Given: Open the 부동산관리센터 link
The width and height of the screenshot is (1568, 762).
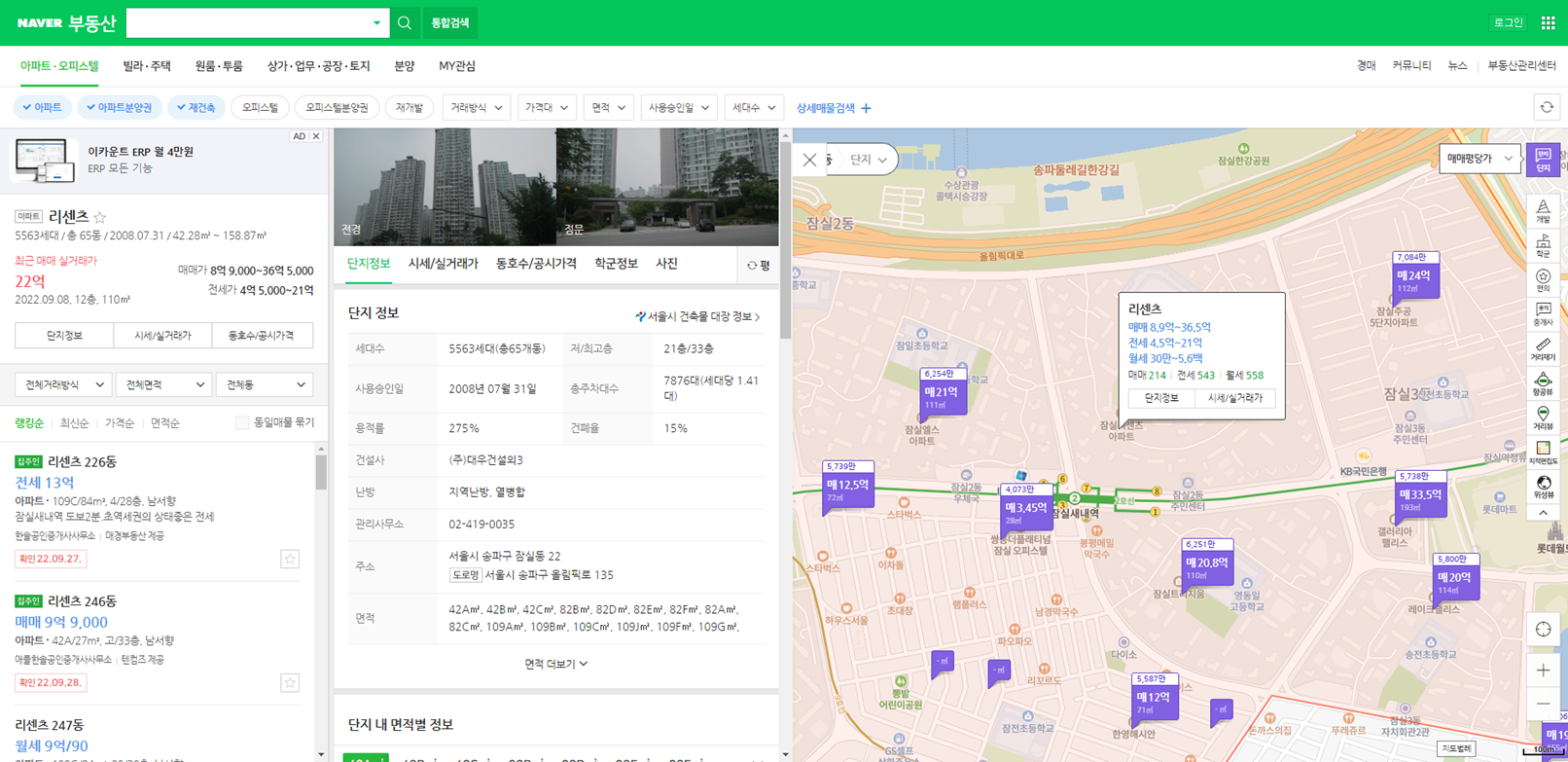Looking at the screenshot, I should [1521, 66].
